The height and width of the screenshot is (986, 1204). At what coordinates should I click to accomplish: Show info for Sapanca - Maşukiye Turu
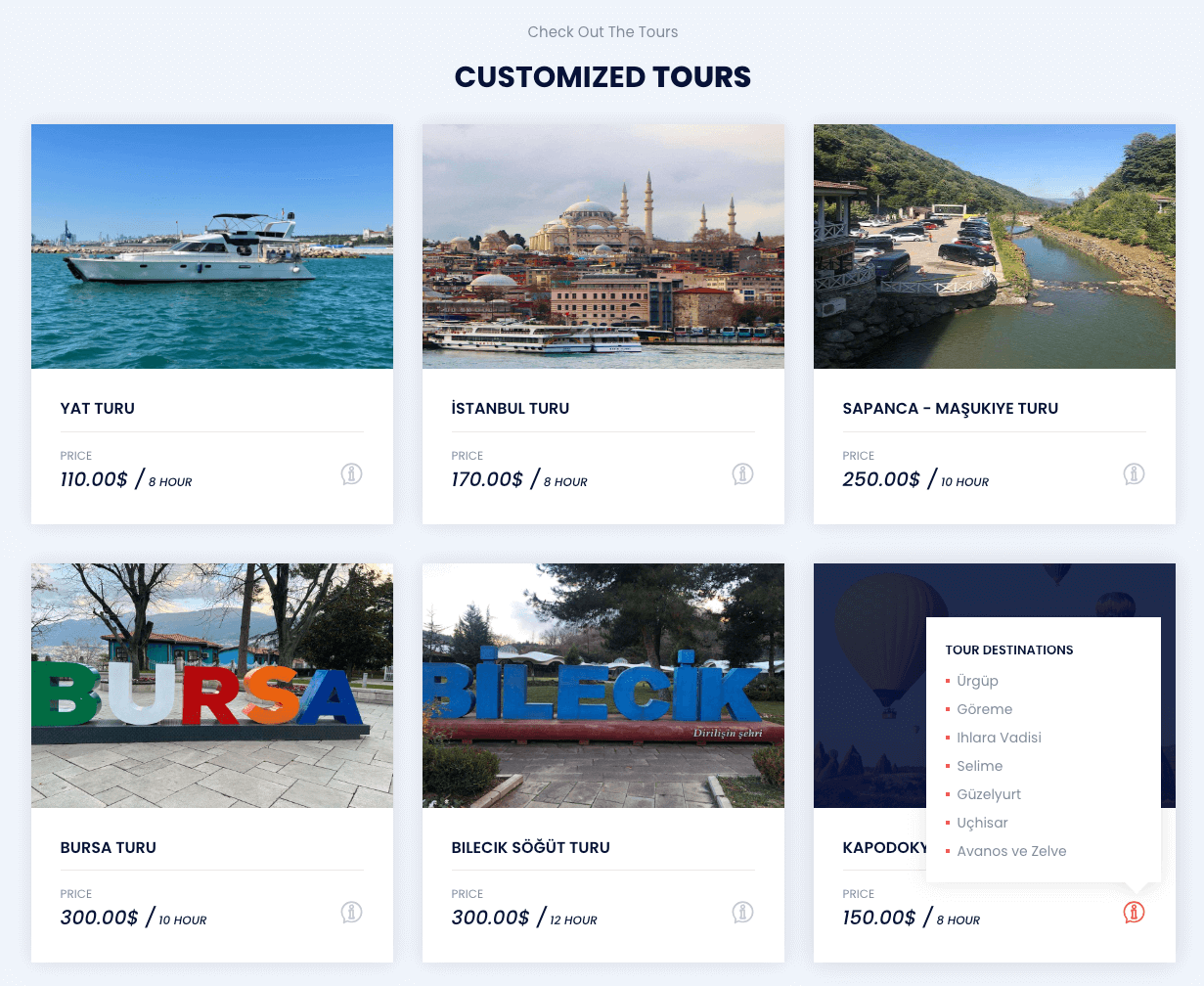(x=1134, y=474)
